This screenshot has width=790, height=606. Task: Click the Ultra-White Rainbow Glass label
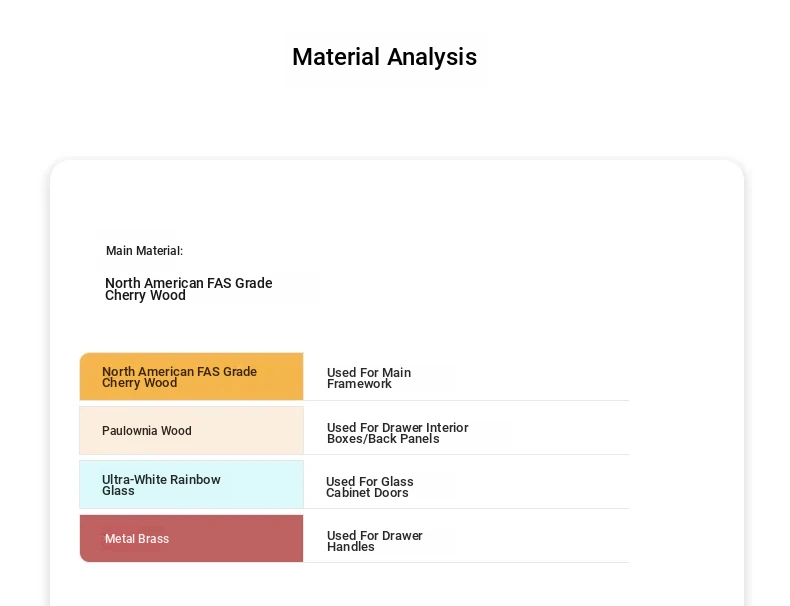coord(161,485)
